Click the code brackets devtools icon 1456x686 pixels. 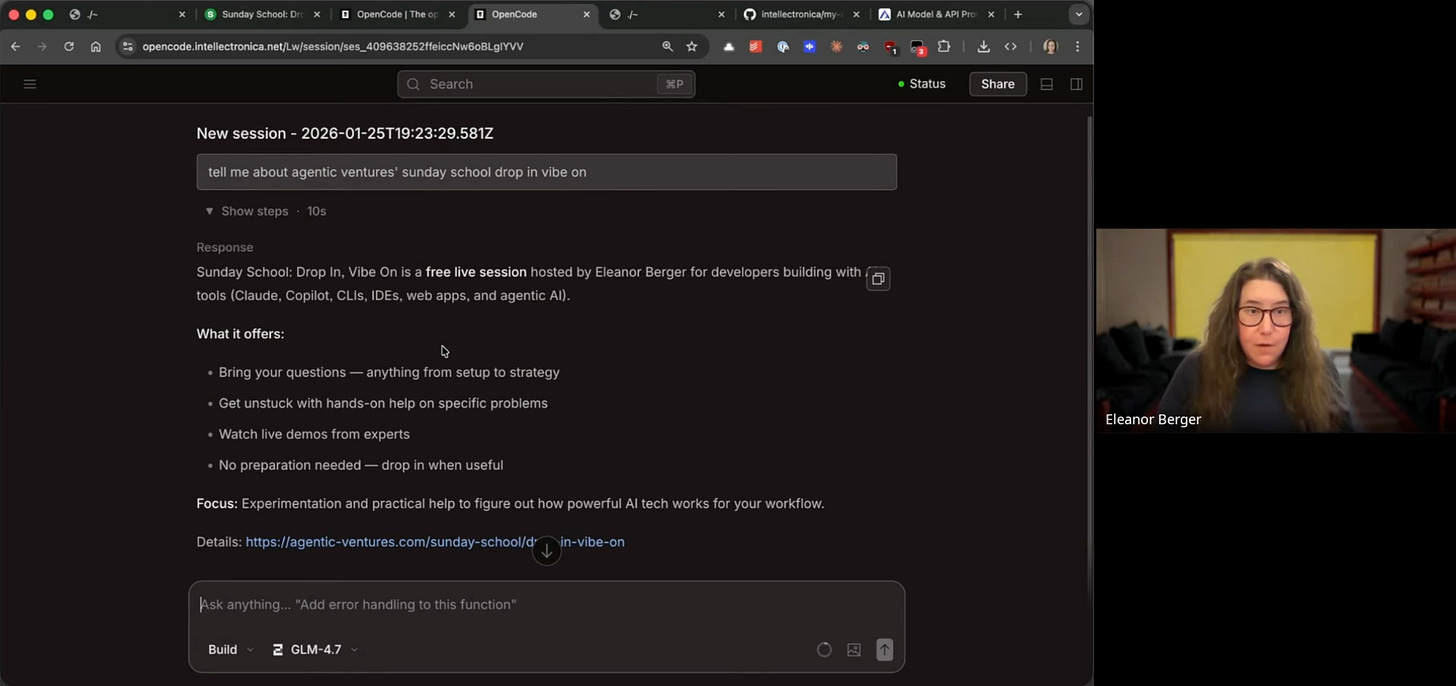click(1011, 46)
